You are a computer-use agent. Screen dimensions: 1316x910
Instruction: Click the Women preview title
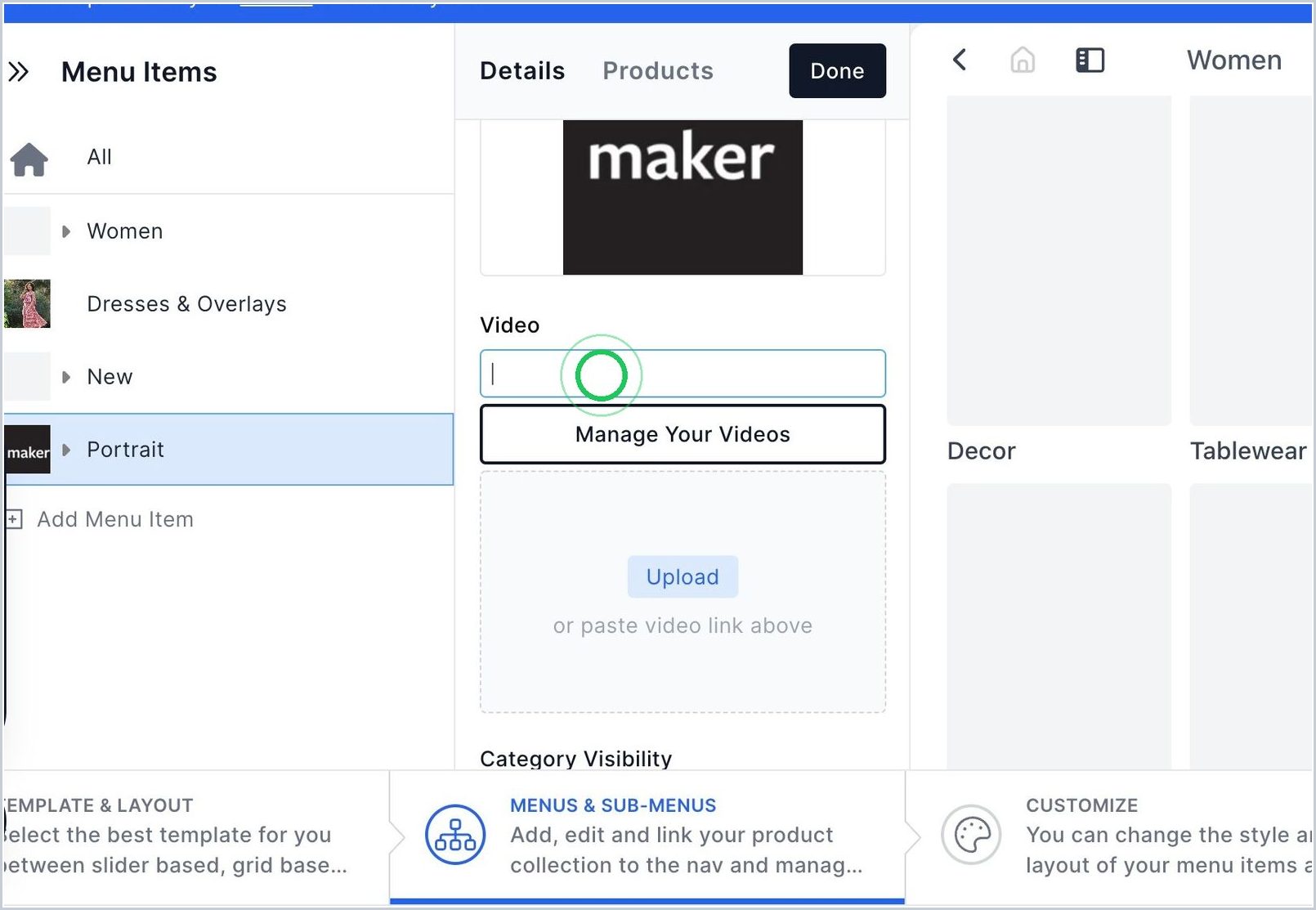[1234, 61]
